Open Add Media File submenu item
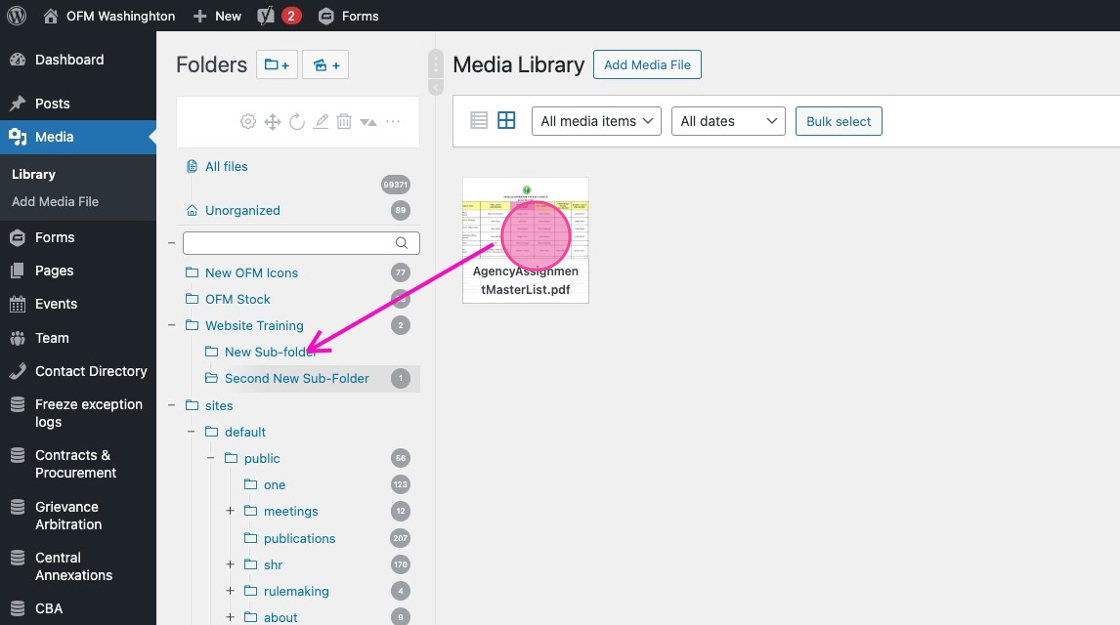 coord(55,201)
